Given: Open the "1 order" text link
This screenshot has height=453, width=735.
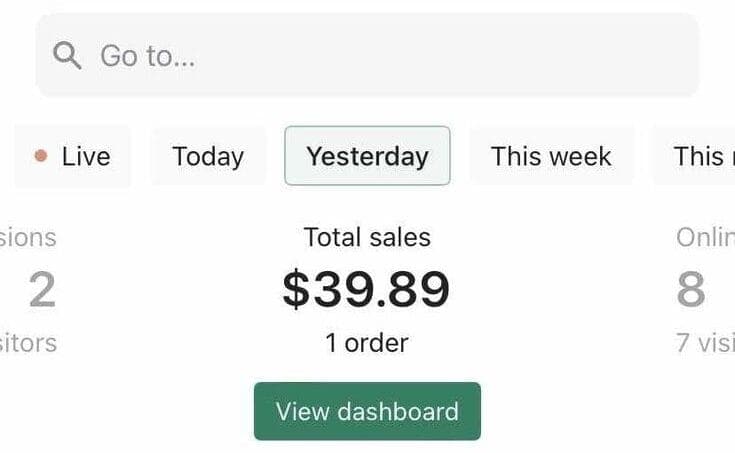Looking at the screenshot, I should [x=367, y=343].
